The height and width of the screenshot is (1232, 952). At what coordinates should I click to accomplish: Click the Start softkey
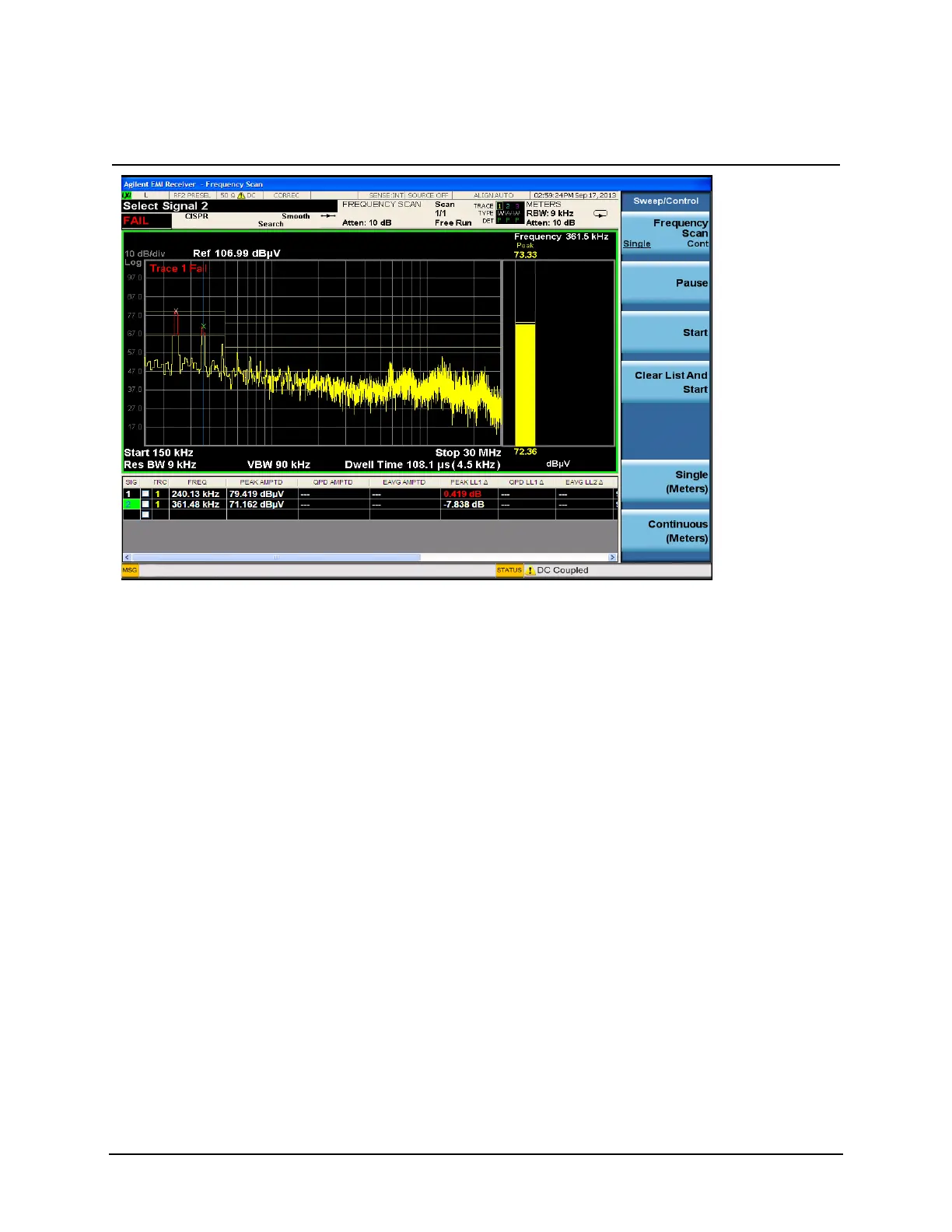pyautogui.click(x=666, y=332)
